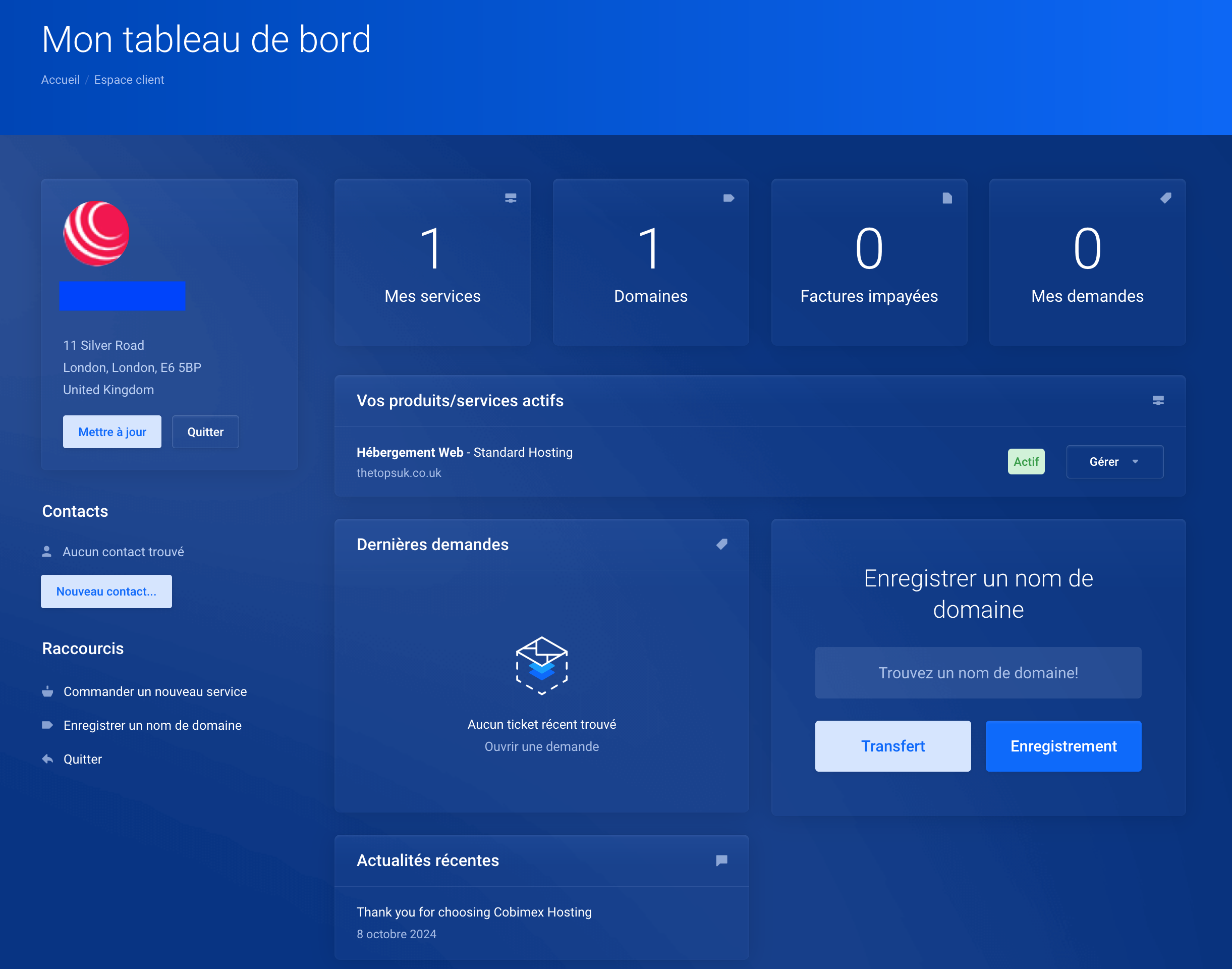The image size is (1232, 969).
Task: Click the back-arrow icon next to Quitter shortcut
Action: pos(47,759)
